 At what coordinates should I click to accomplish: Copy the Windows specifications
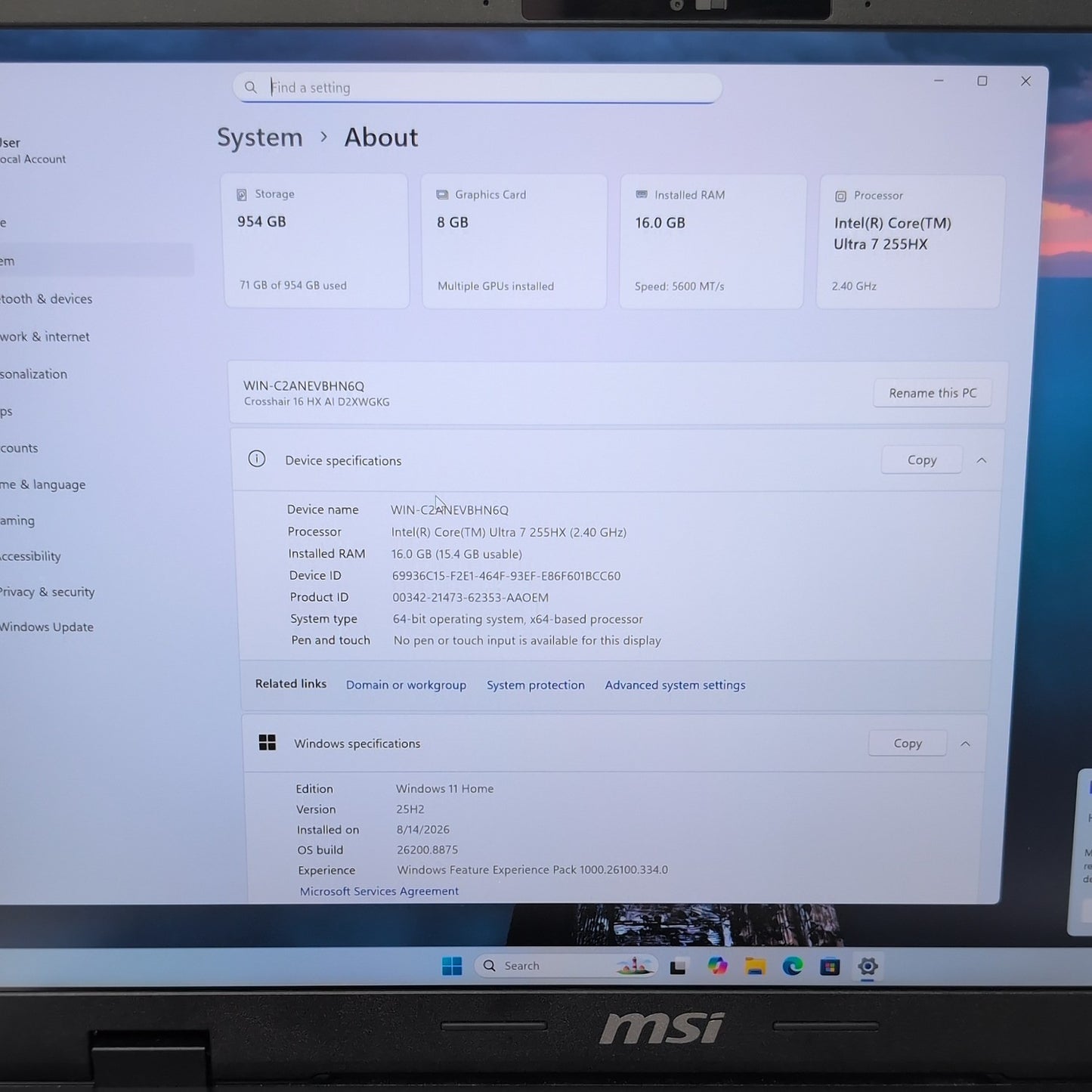coord(908,744)
